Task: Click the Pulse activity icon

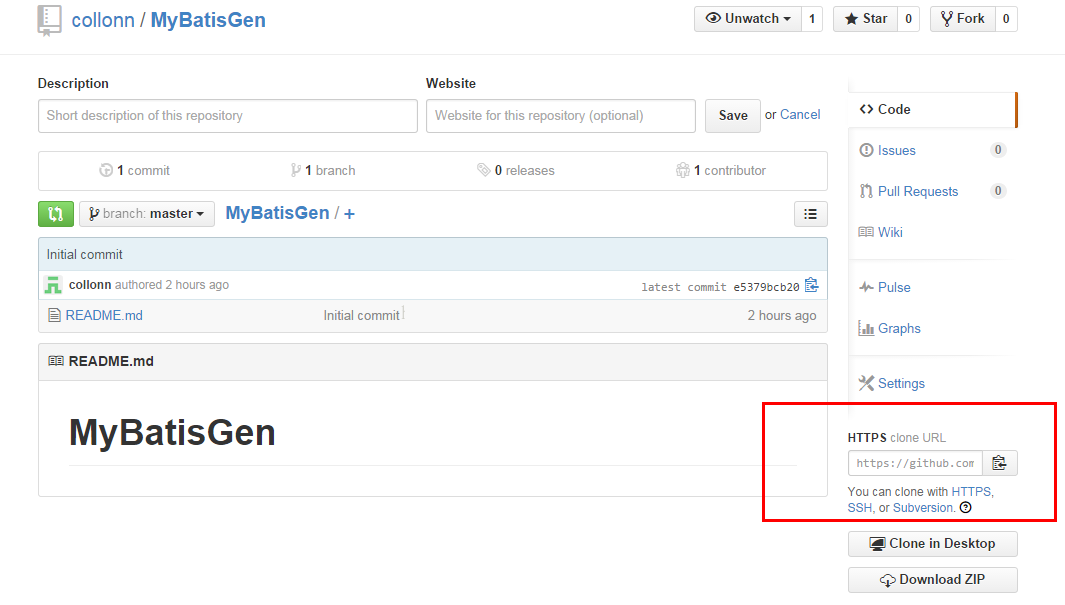Action: point(866,287)
